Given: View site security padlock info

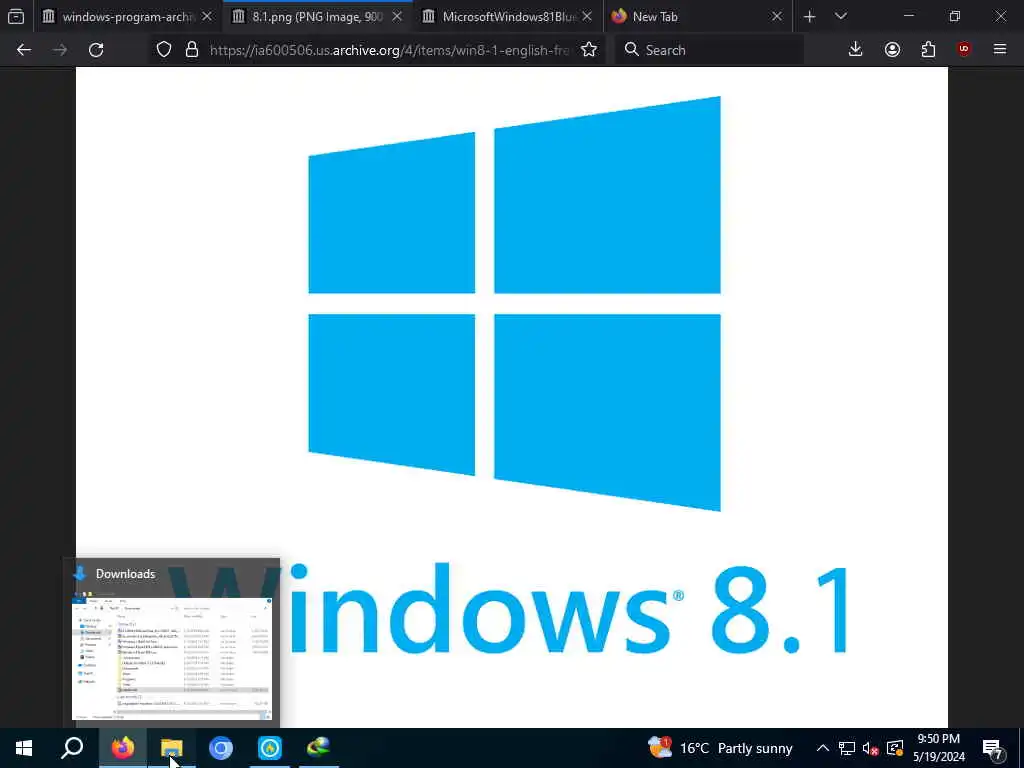Looking at the screenshot, I should coord(192,50).
